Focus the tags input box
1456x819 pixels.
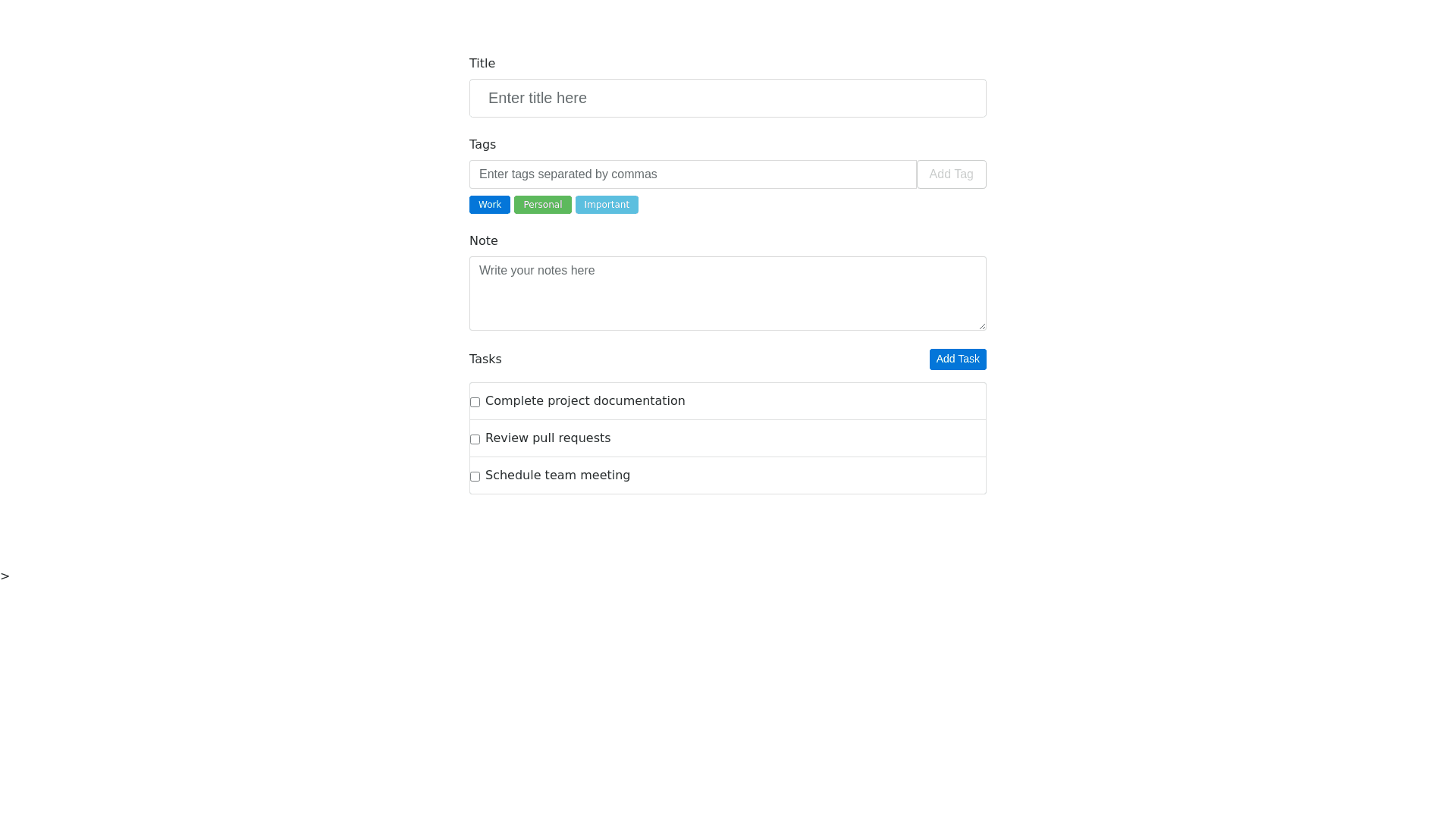click(x=692, y=174)
